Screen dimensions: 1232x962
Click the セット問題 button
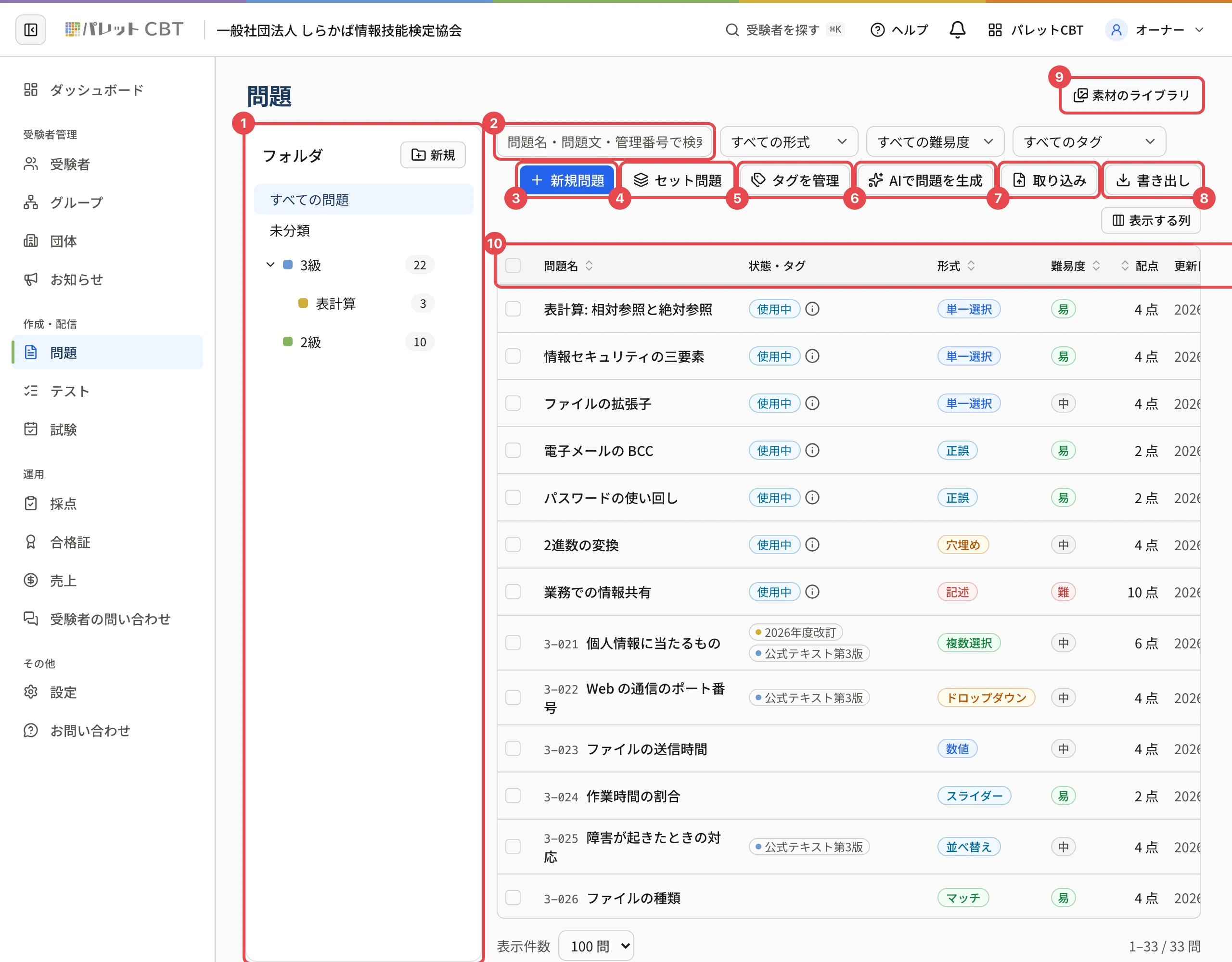[677, 180]
